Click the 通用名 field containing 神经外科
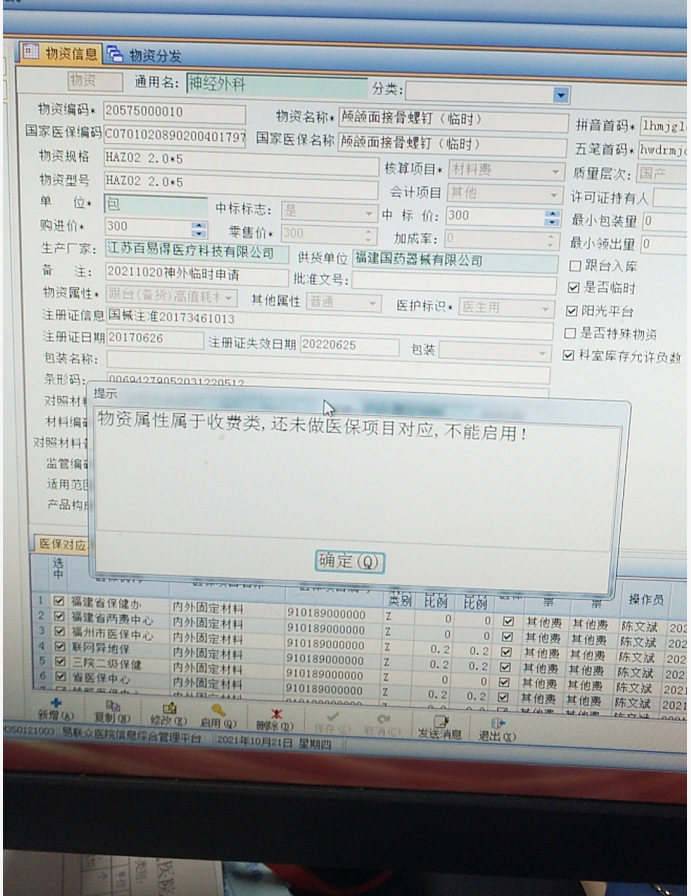 tap(277, 86)
